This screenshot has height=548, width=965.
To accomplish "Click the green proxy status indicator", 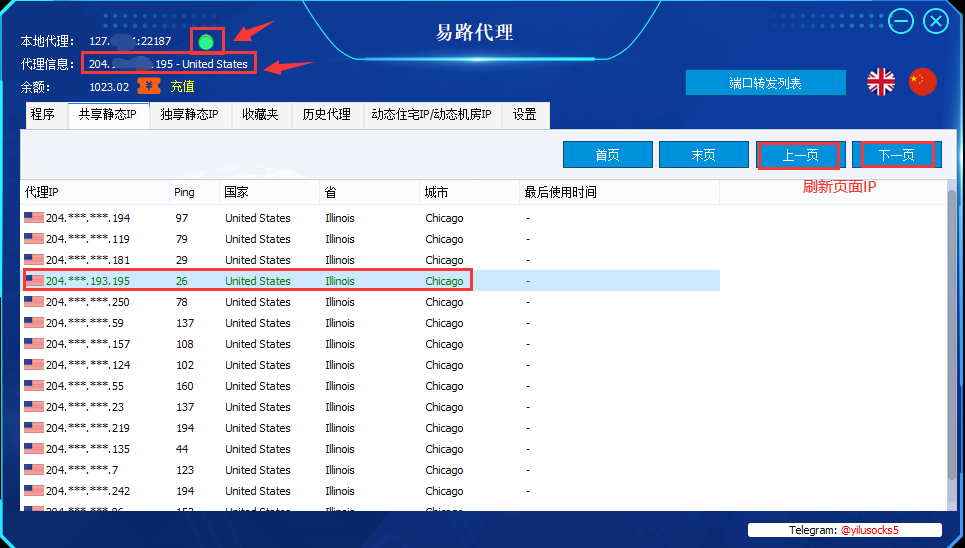I will point(206,42).
